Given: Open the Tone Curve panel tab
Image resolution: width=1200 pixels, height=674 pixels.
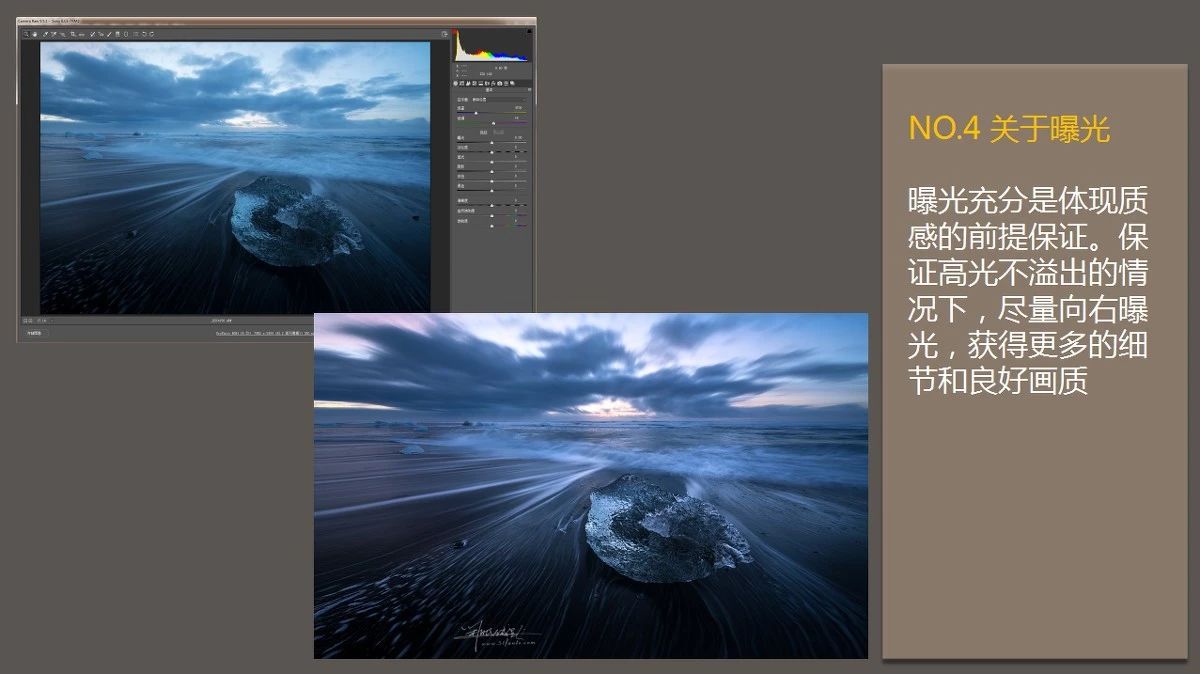Looking at the screenshot, I should click(462, 83).
